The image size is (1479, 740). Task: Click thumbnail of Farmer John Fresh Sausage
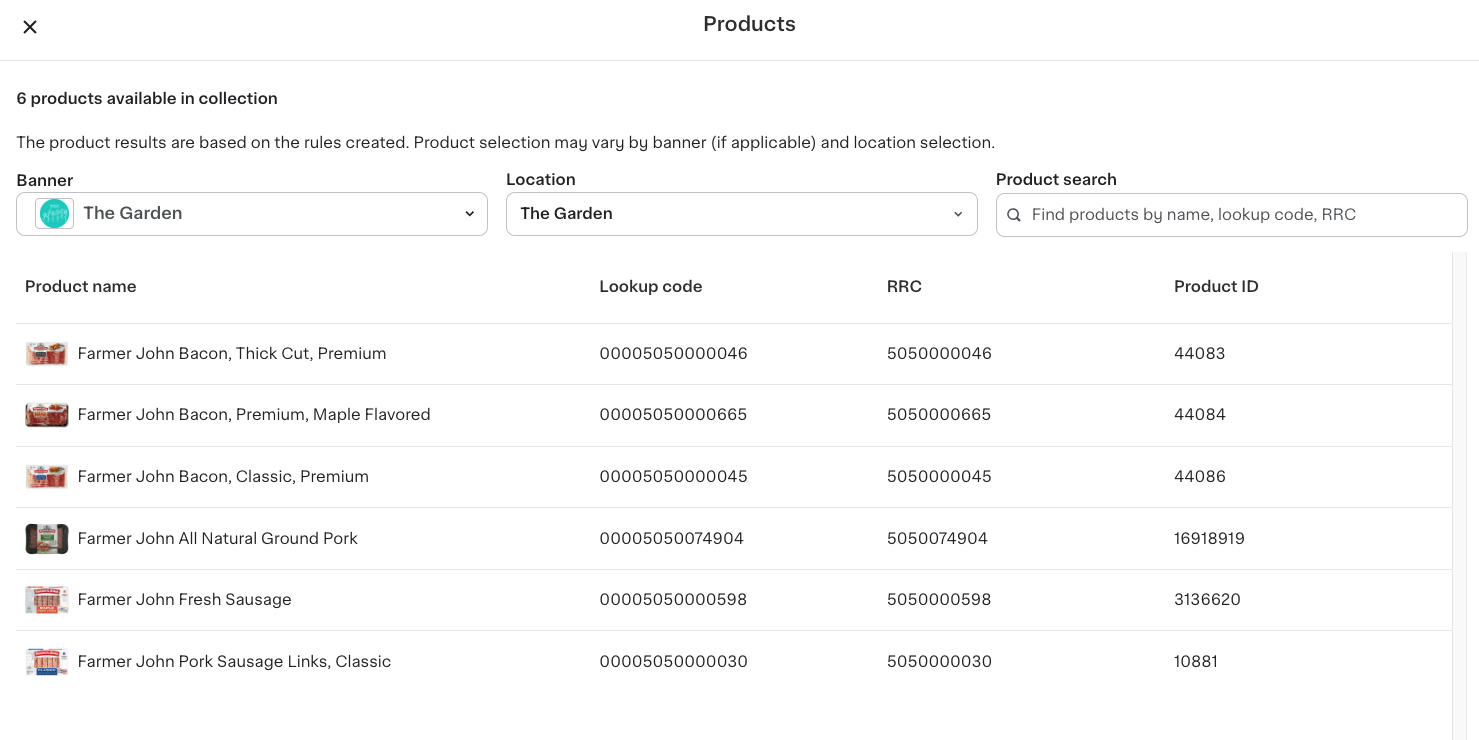coord(47,600)
